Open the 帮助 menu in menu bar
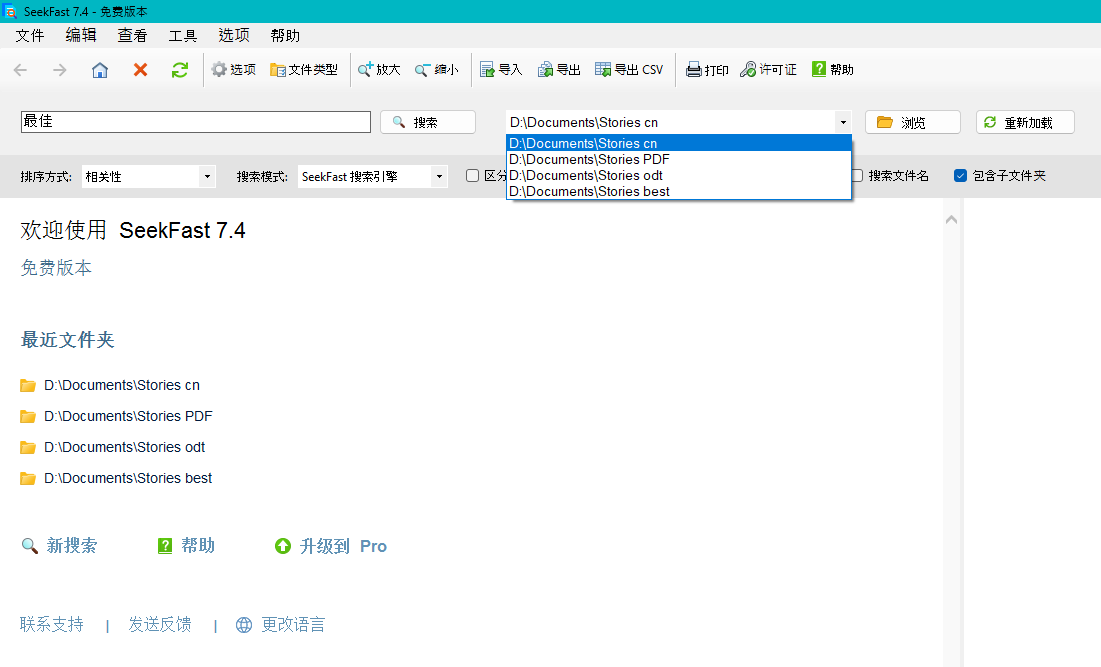Viewport: 1101px width, 667px height. point(285,35)
